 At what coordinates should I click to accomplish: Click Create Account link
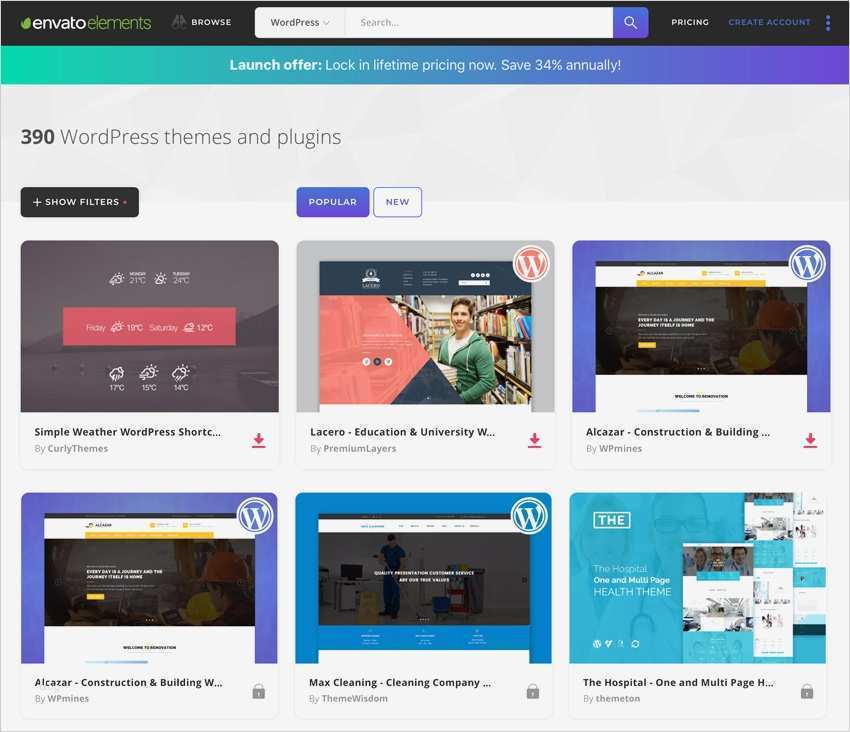769,22
